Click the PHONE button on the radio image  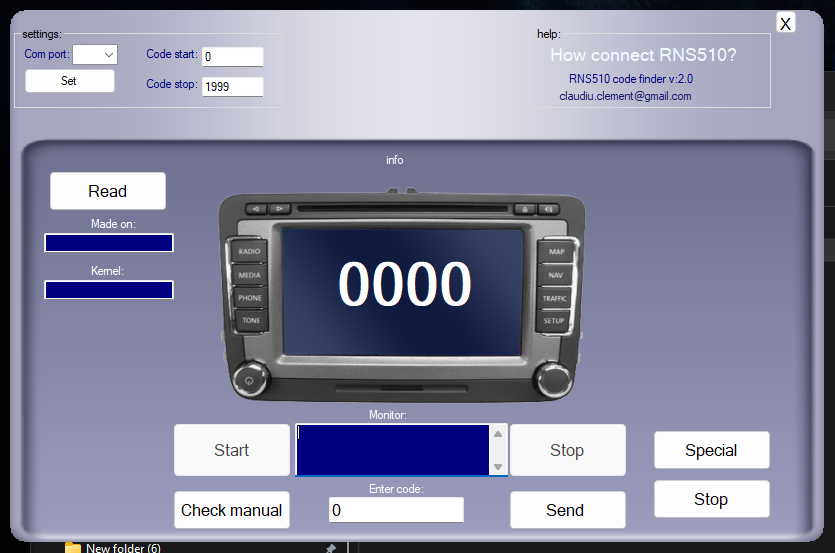point(250,298)
